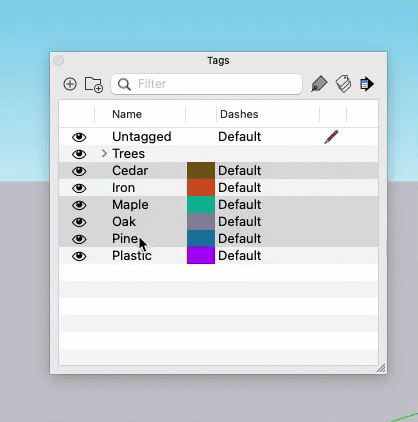Open the Untagged dashes Default dropdown
The image size is (418, 422).
click(x=239, y=137)
